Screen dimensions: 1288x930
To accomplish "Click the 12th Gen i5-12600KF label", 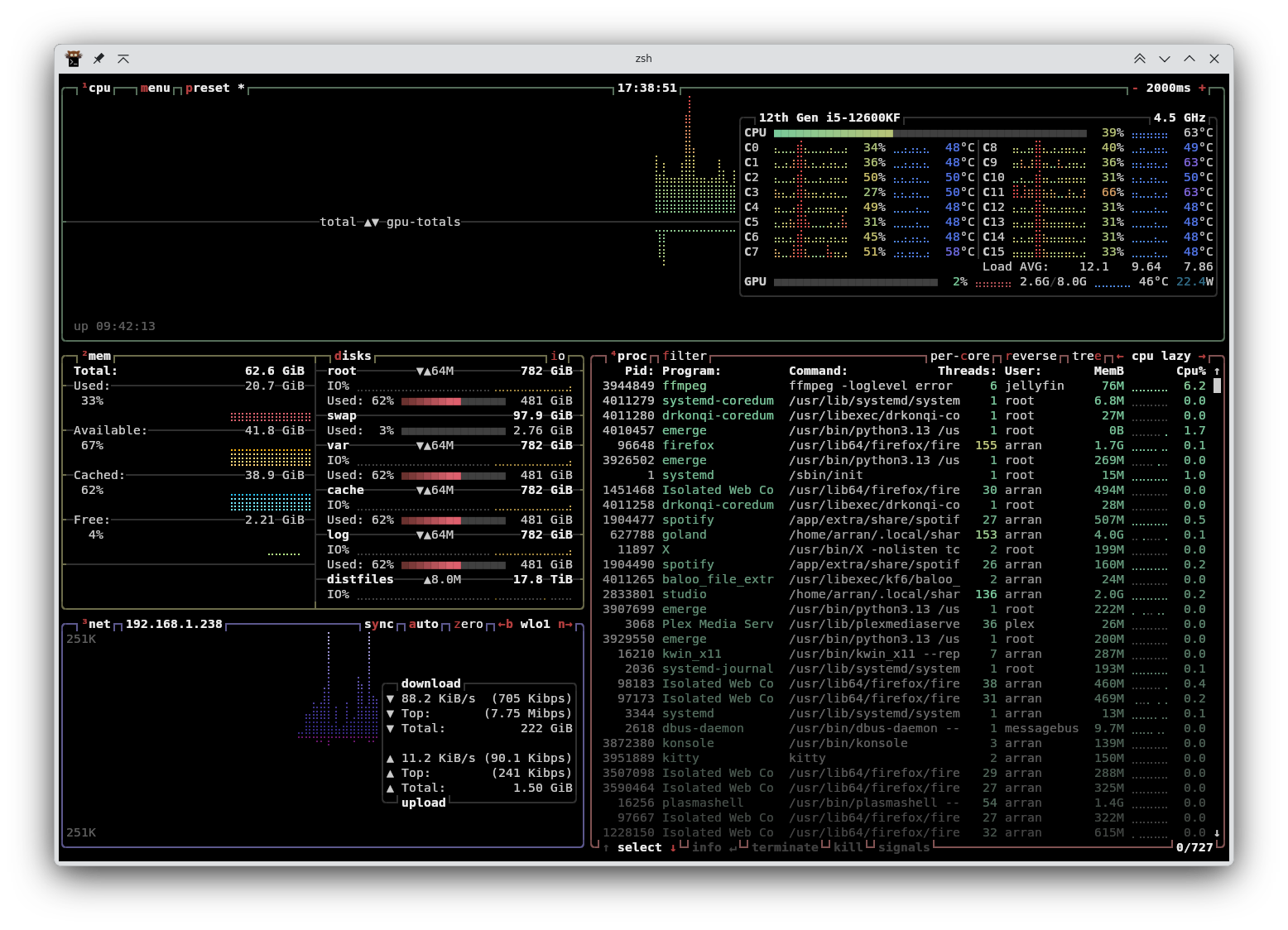I will (x=829, y=118).
